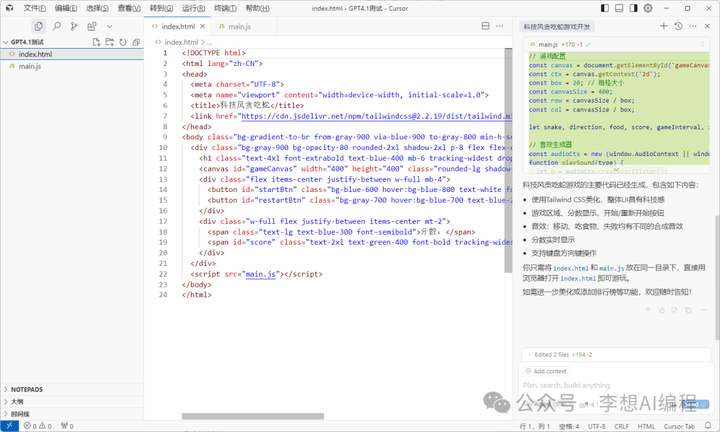720x432 pixels.
Task: Select index.html in the file tree
Action: click(72, 54)
